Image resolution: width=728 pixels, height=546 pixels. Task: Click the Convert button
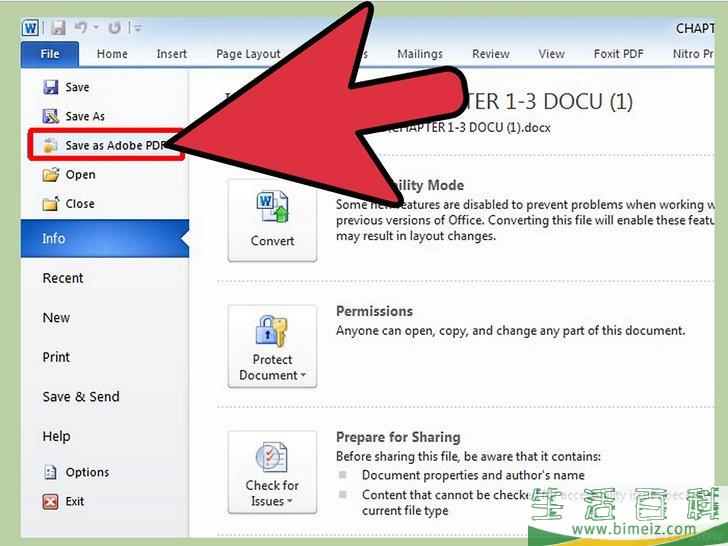coord(272,221)
